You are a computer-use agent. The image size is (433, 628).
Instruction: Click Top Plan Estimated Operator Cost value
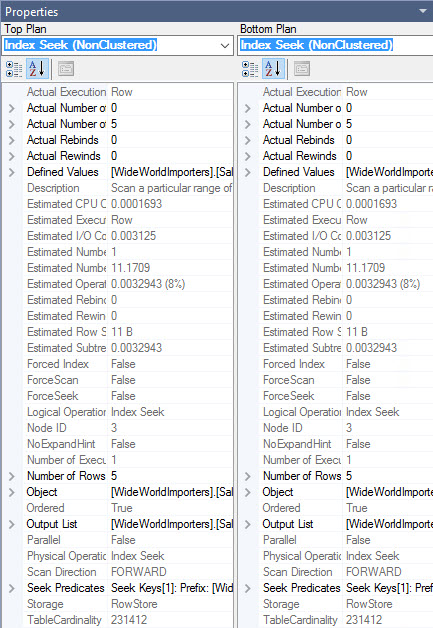(148, 284)
